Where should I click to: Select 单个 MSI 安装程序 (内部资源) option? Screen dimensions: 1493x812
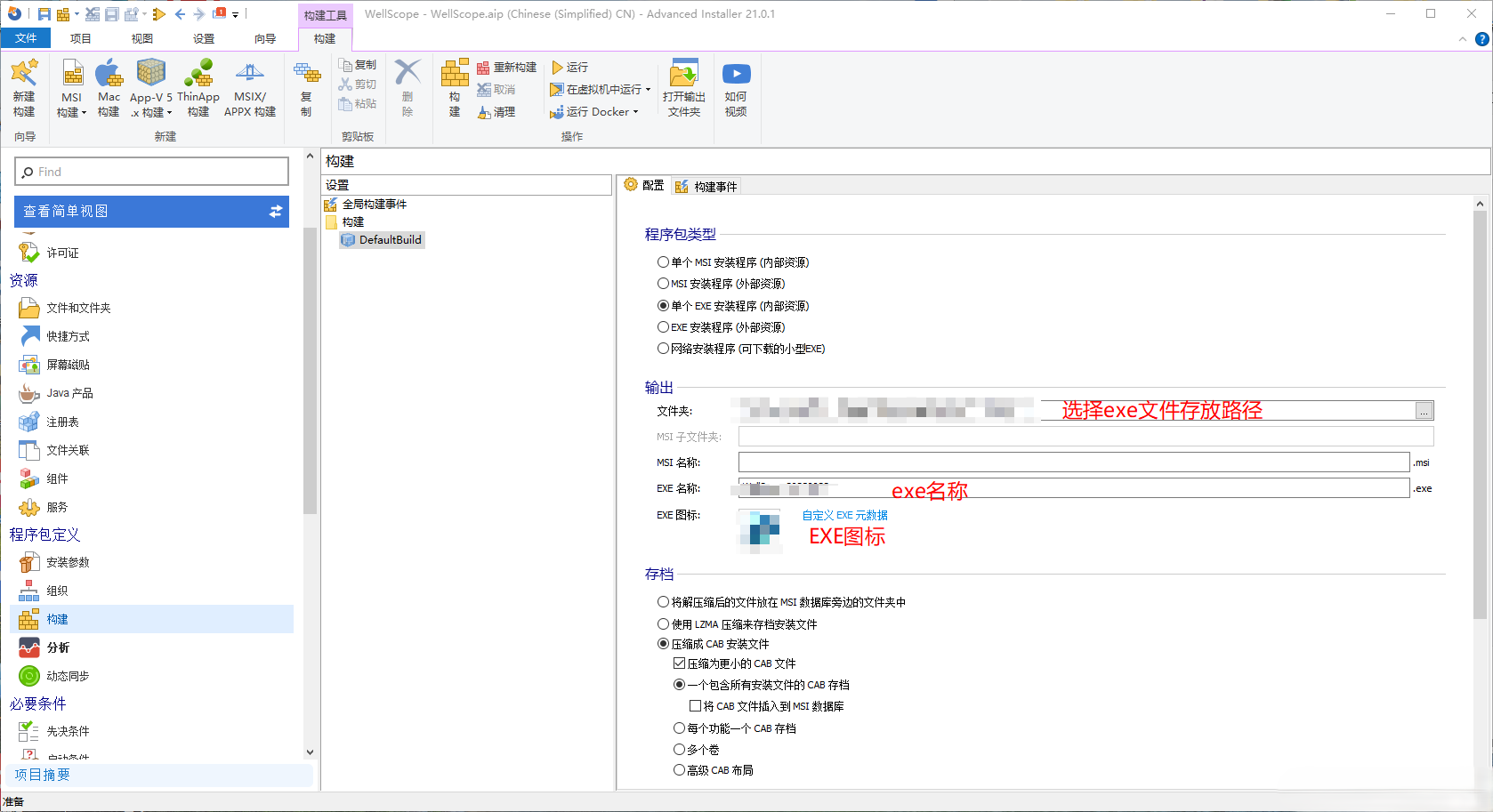663,262
